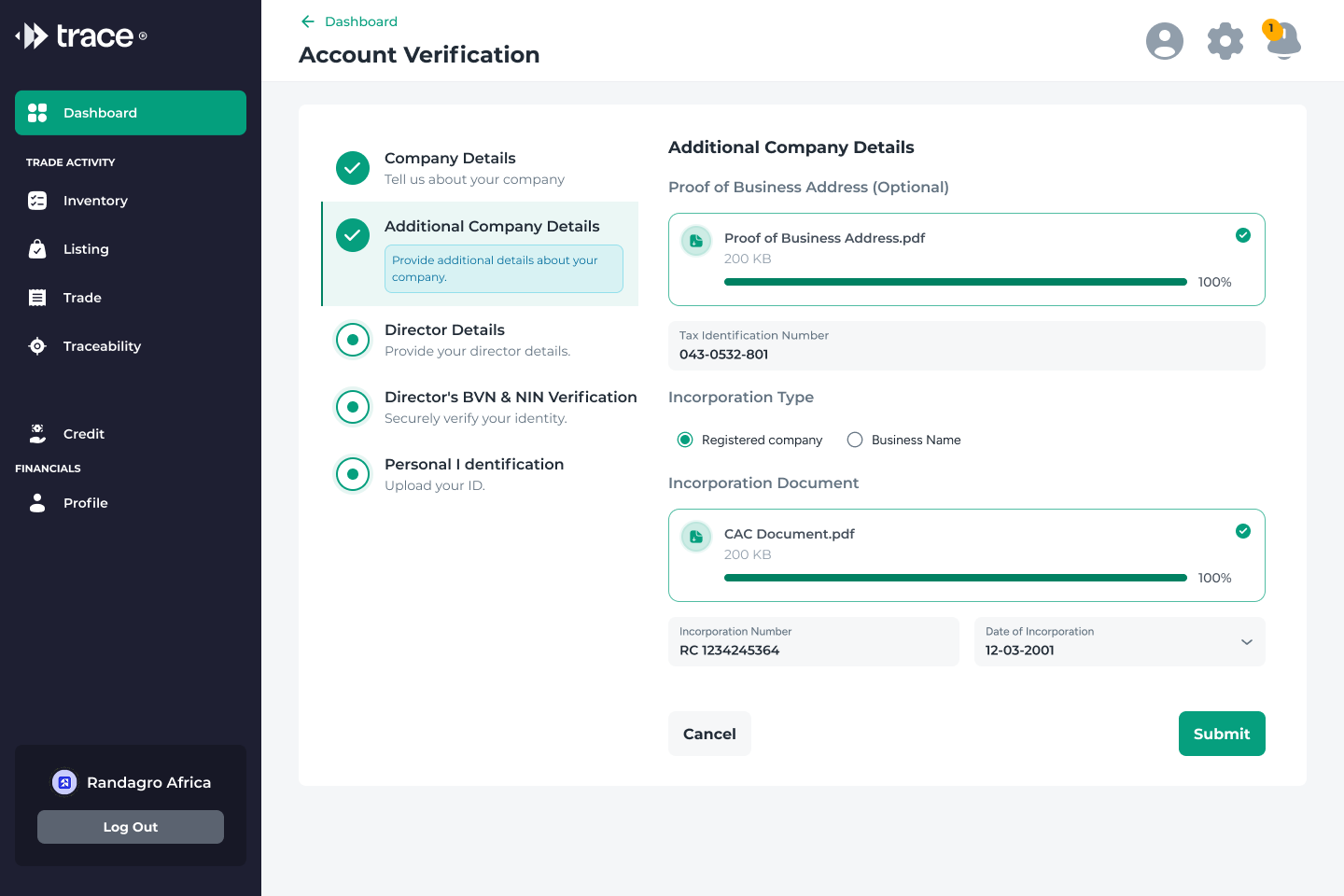Click the Director's BVN & NIN step circle

click(353, 407)
